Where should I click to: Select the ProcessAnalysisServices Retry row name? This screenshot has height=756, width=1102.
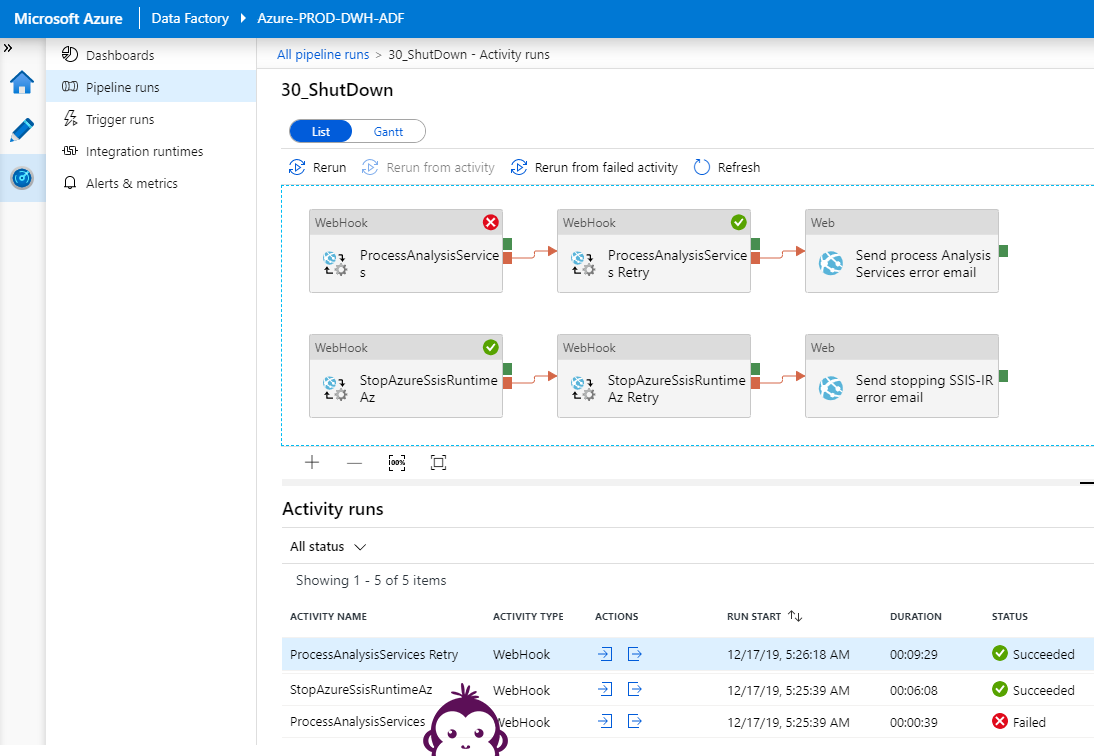[374, 655]
